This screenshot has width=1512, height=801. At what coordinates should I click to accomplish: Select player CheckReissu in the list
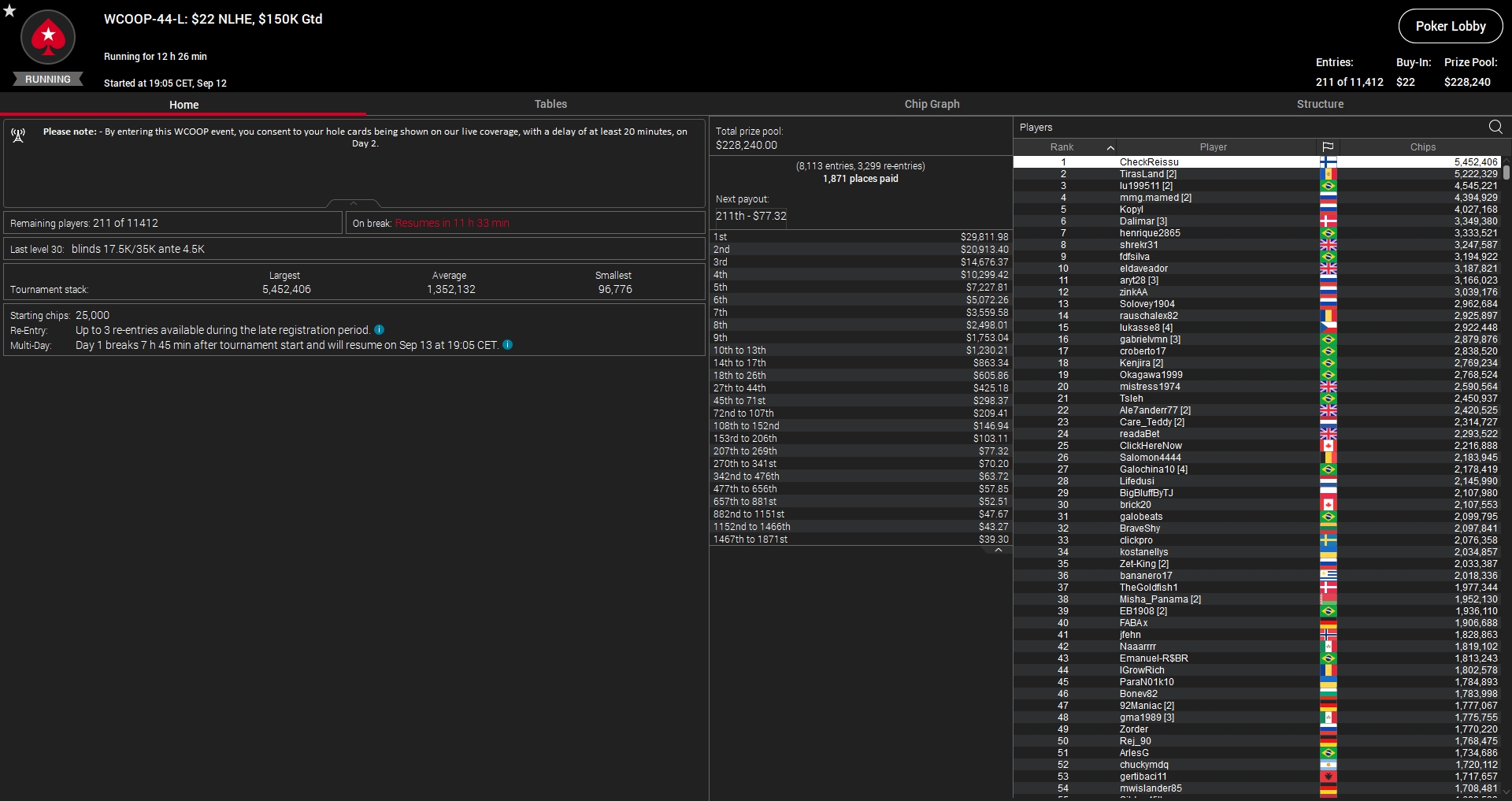(x=1257, y=162)
